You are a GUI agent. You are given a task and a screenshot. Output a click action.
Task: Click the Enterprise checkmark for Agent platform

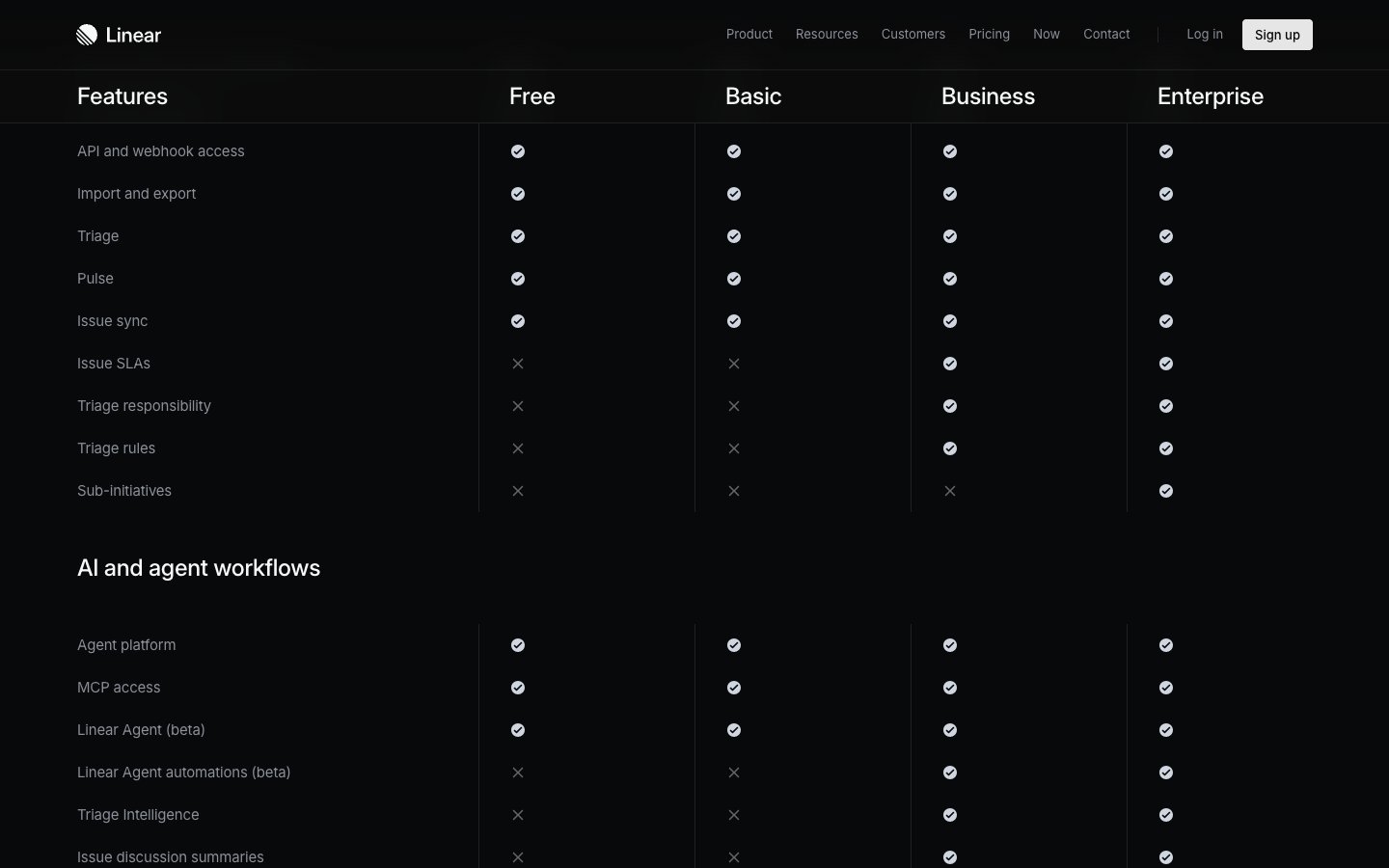[1166, 645]
